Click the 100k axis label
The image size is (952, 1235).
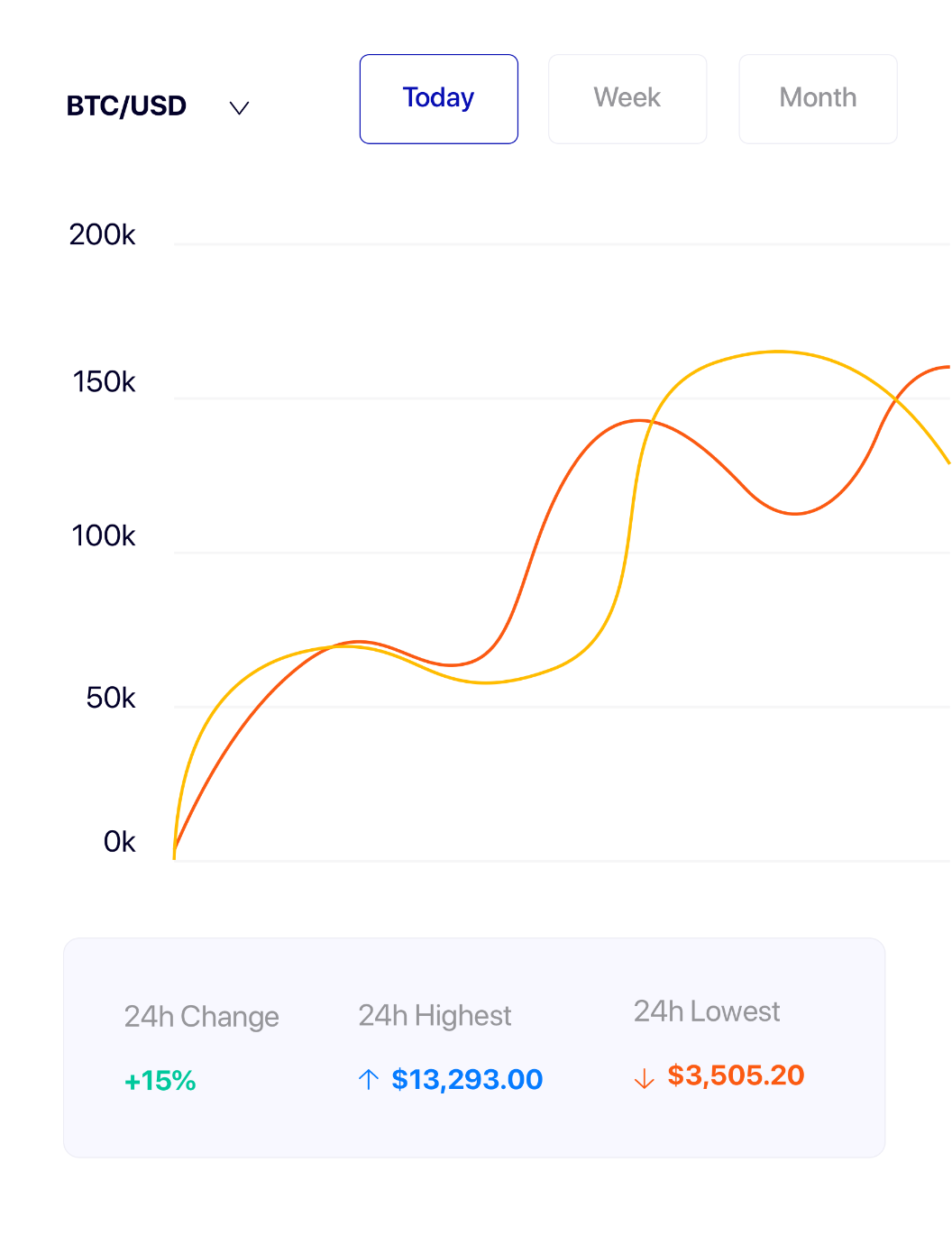[103, 536]
